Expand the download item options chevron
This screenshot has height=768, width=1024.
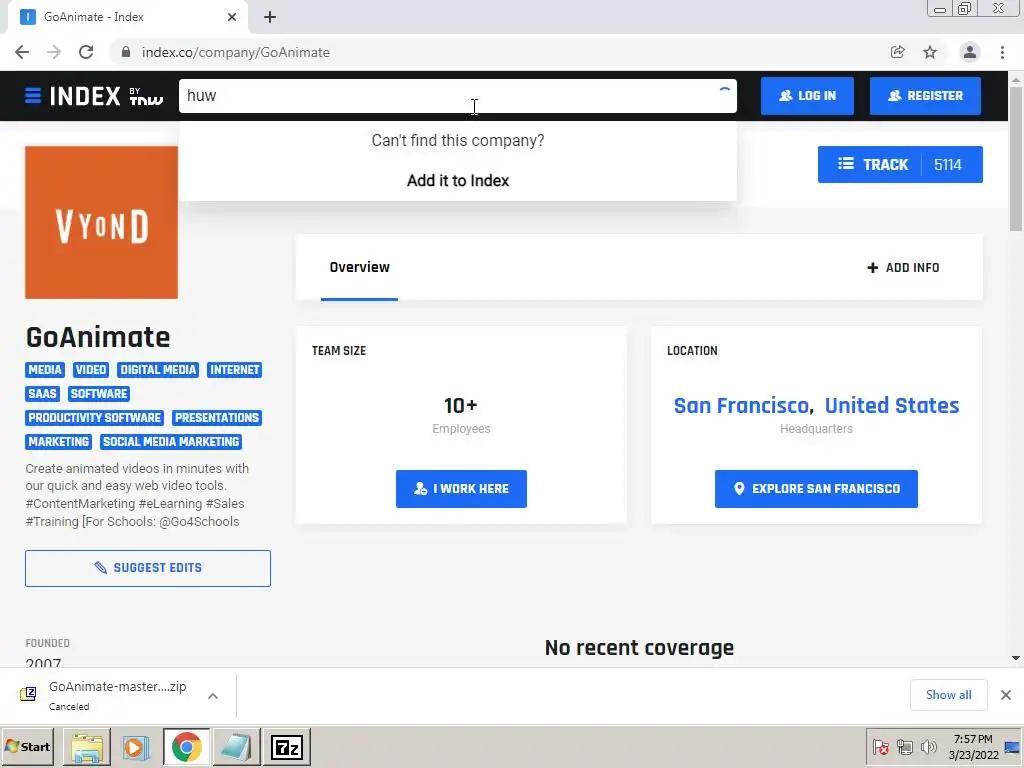click(x=213, y=696)
